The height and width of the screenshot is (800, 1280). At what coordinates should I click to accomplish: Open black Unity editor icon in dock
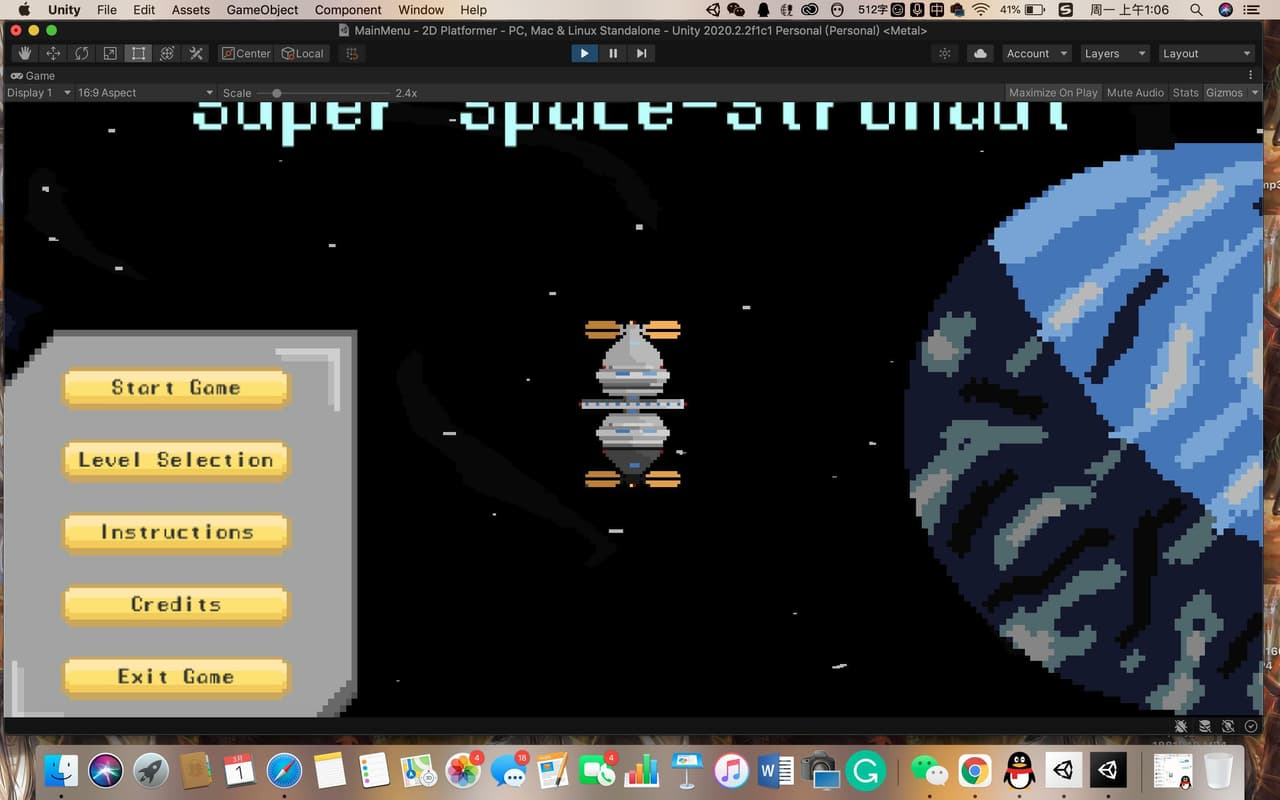[x=1109, y=770]
